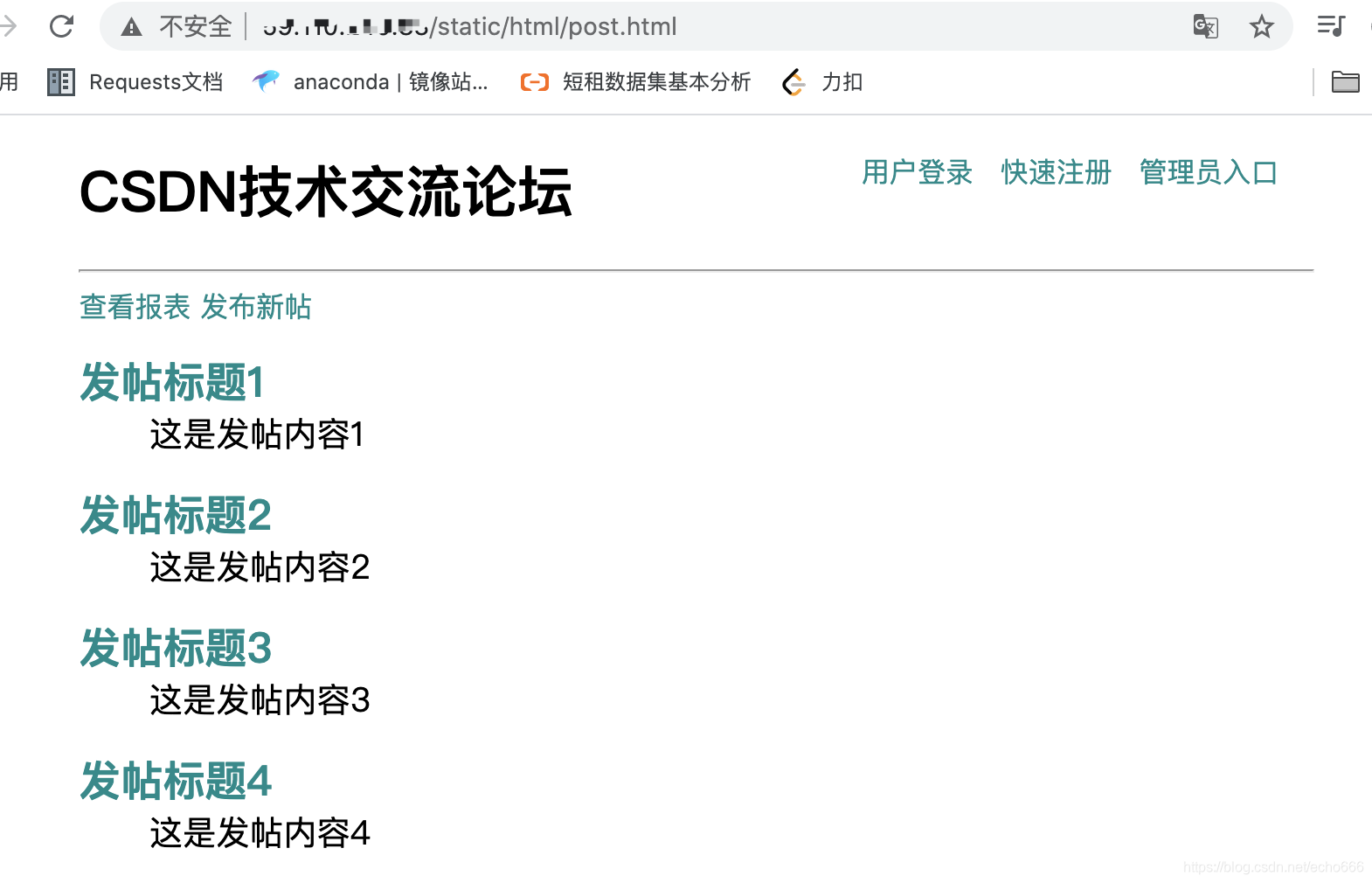Click the 快速注册 link

tap(1056, 172)
